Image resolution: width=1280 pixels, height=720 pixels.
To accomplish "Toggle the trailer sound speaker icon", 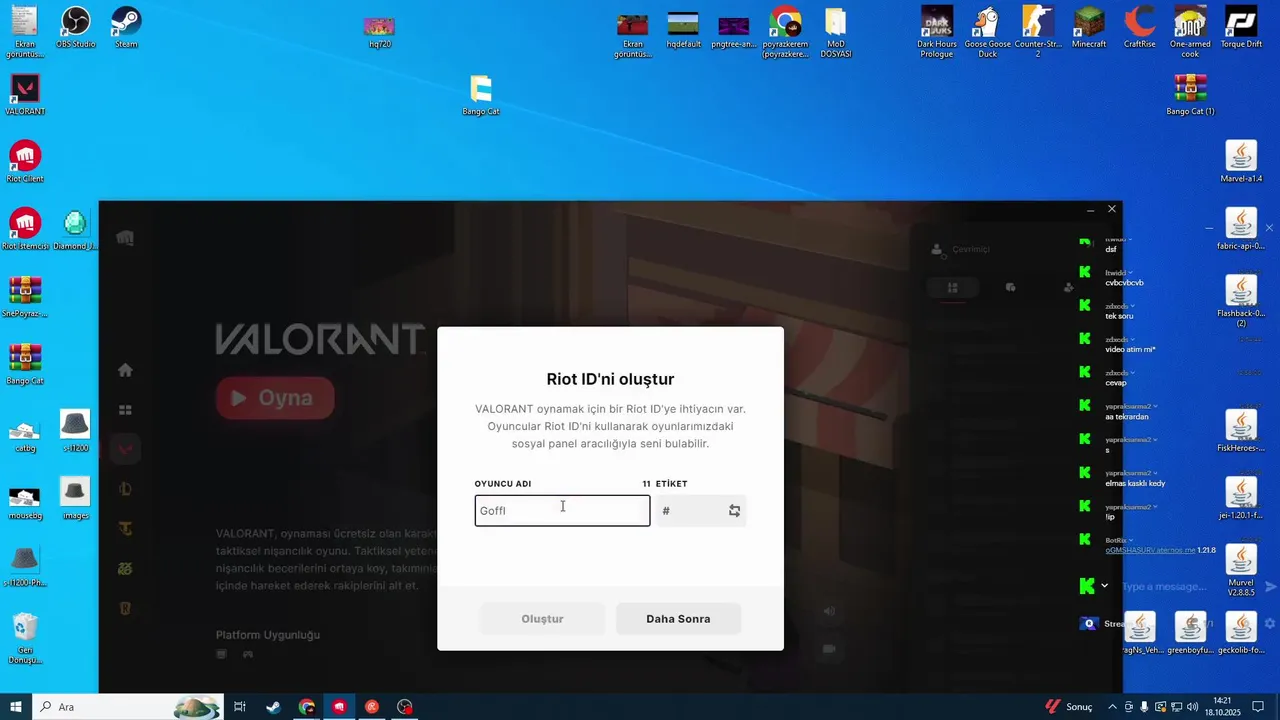I will click(829, 611).
